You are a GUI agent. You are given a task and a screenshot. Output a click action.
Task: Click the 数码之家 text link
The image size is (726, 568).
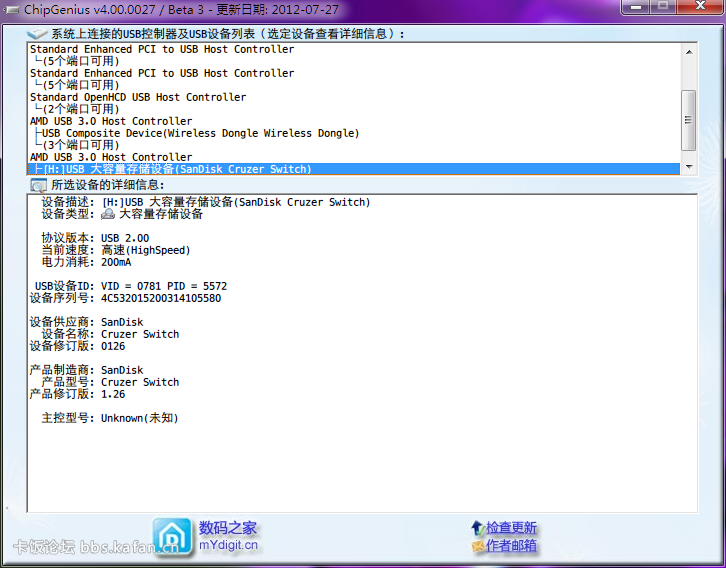[228, 528]
